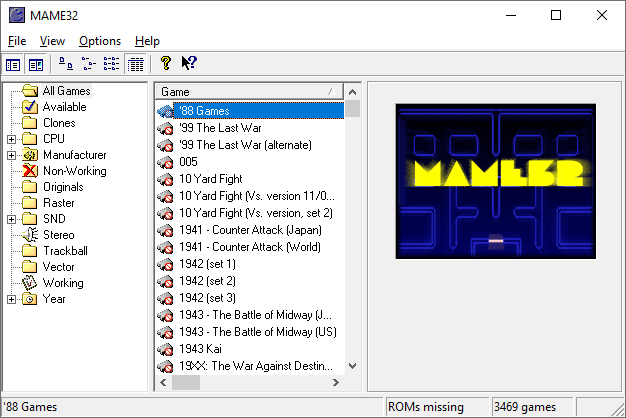Click icon beside '99 The Last War
This screenshot has height=418, width=626.
point(165,128)
